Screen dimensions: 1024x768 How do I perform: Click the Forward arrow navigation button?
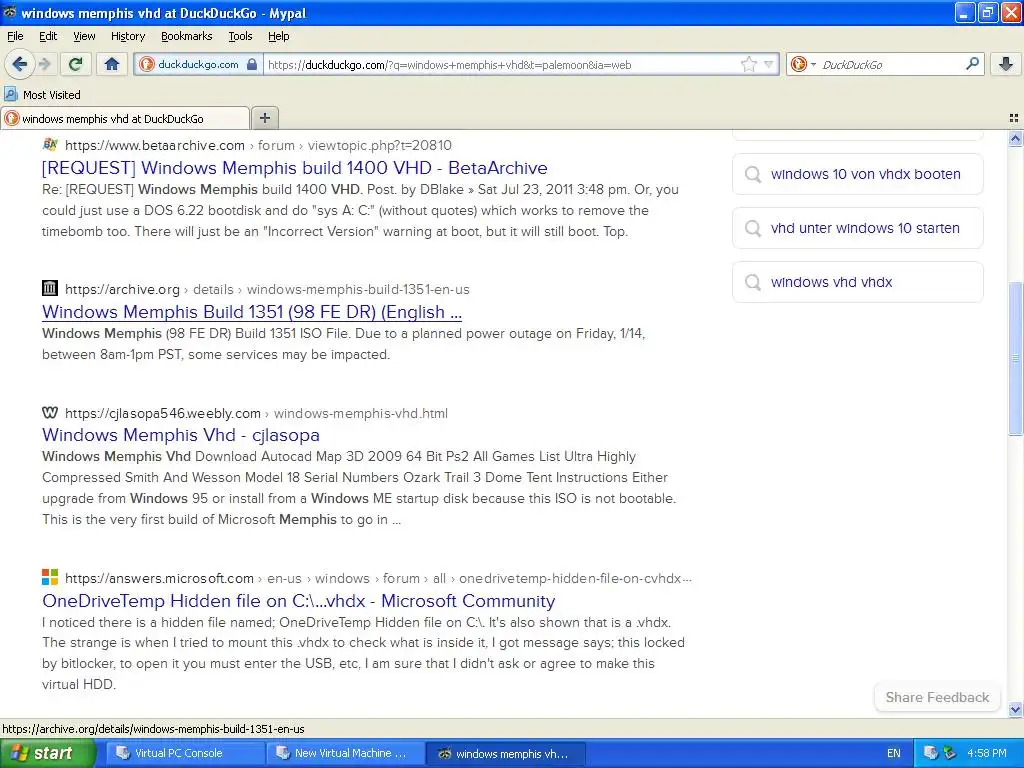pyautogui.click(x=44, y=64)
